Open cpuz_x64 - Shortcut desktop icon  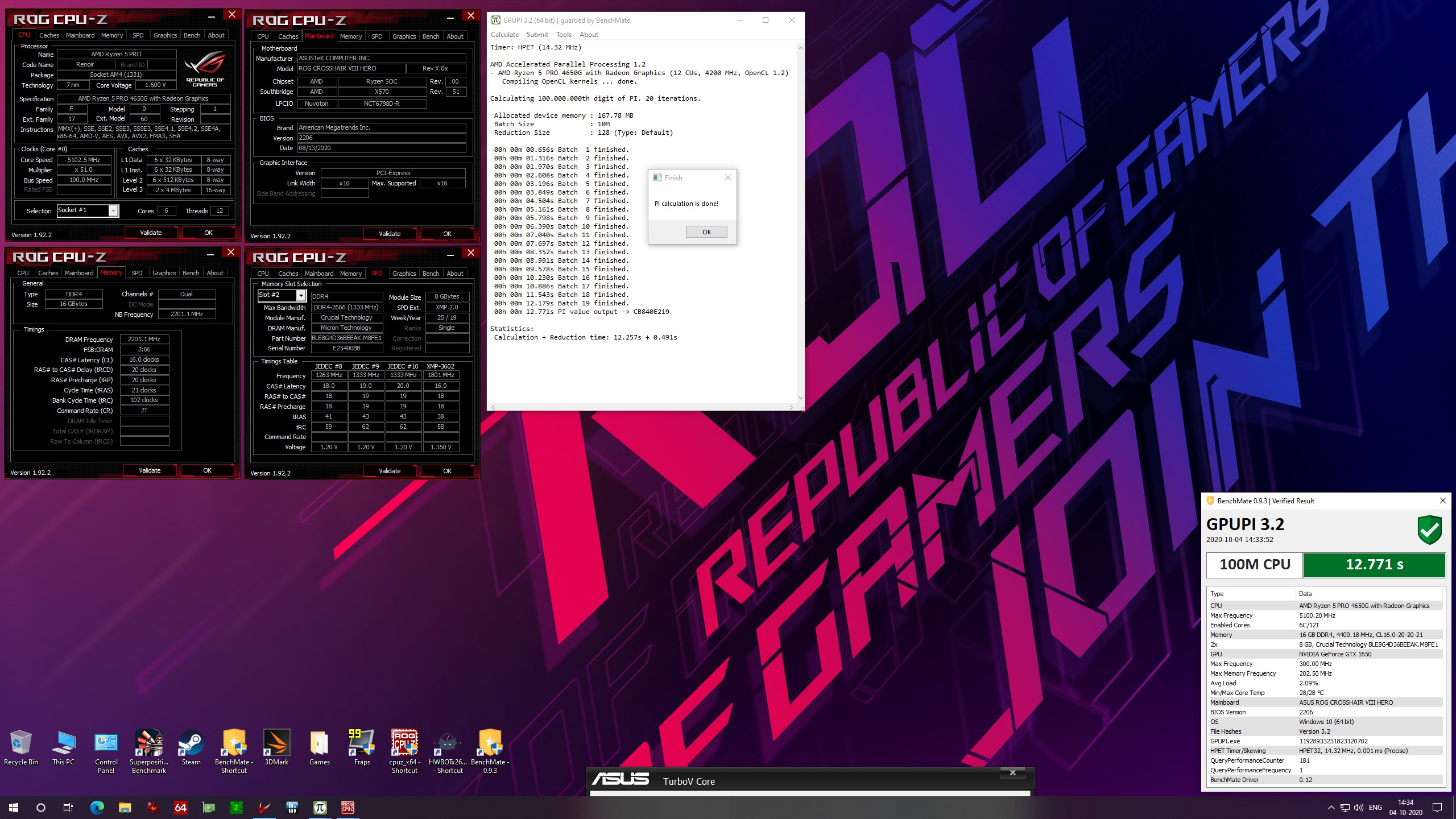click(404, 752)
